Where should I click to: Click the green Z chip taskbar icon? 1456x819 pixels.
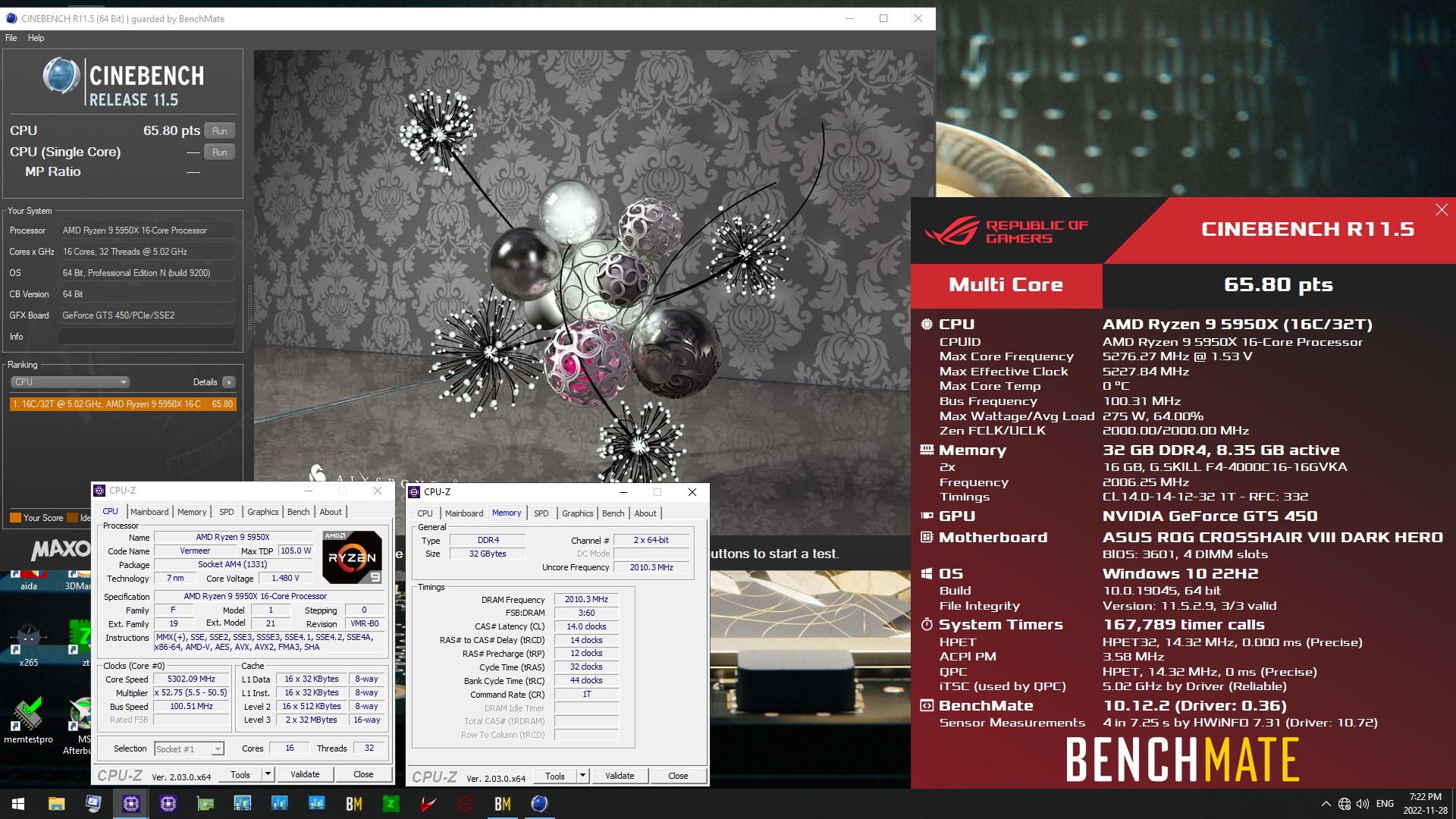(x=391, y=804)
